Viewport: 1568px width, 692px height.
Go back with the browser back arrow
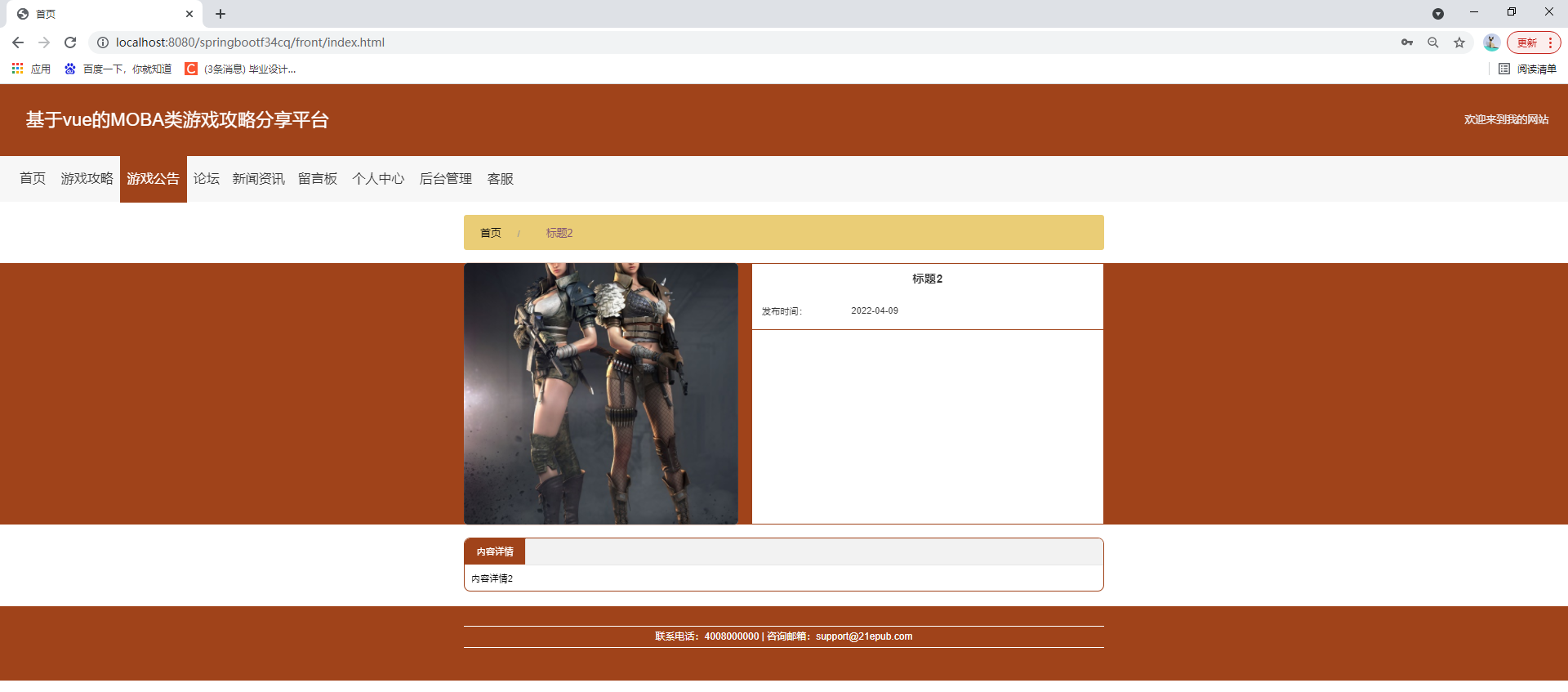click(18, 42)
